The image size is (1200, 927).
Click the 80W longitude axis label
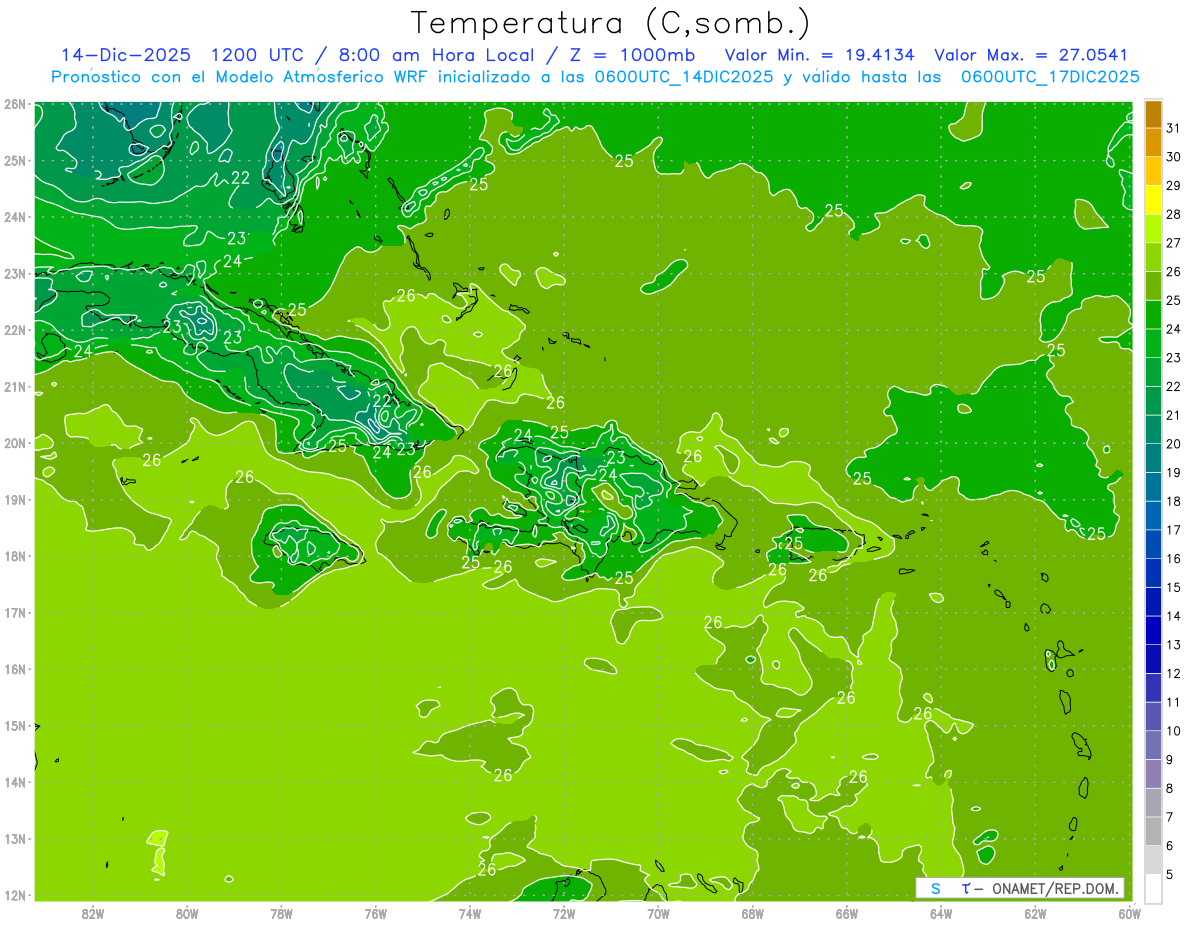coord(187,913)
